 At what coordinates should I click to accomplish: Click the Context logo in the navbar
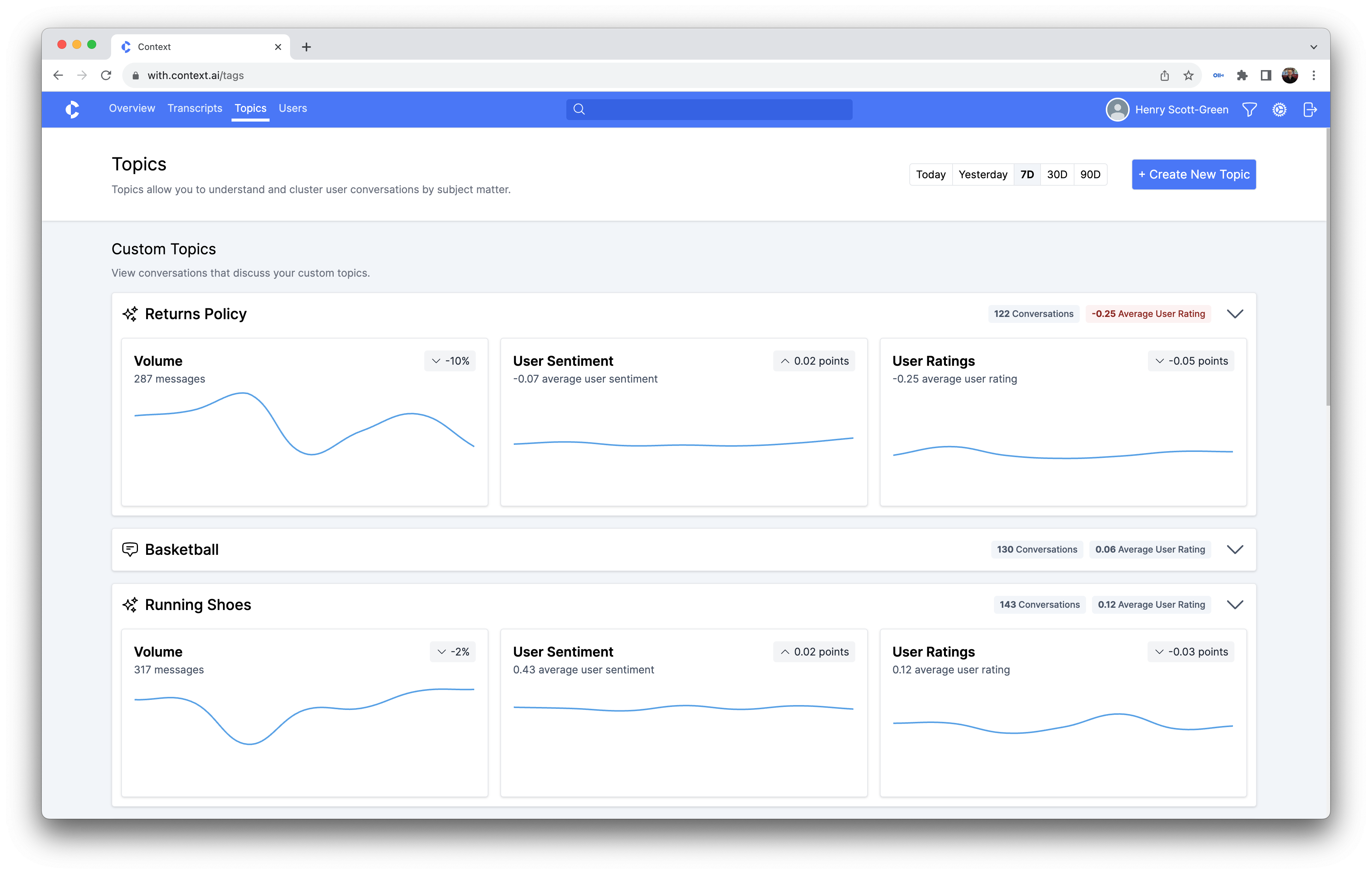(x=72, y=109)
